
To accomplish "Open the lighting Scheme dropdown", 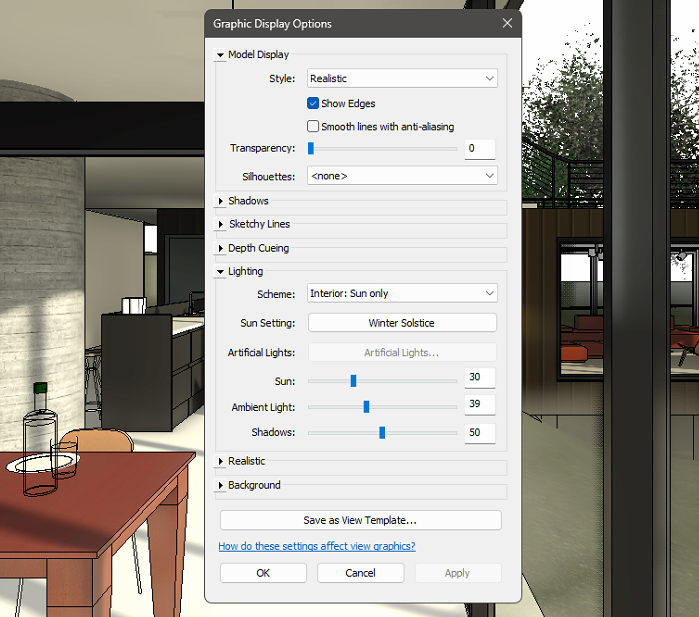I will [402, 293].
